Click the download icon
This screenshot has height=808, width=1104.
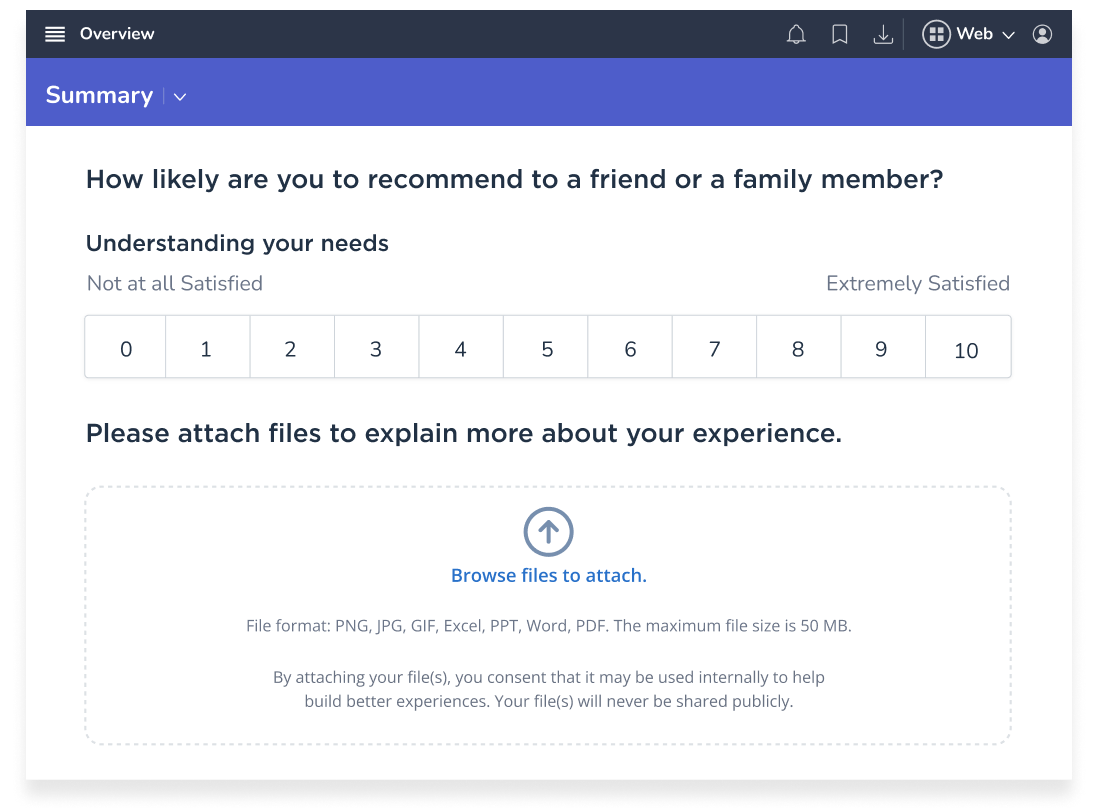click(x=883, y=34)
